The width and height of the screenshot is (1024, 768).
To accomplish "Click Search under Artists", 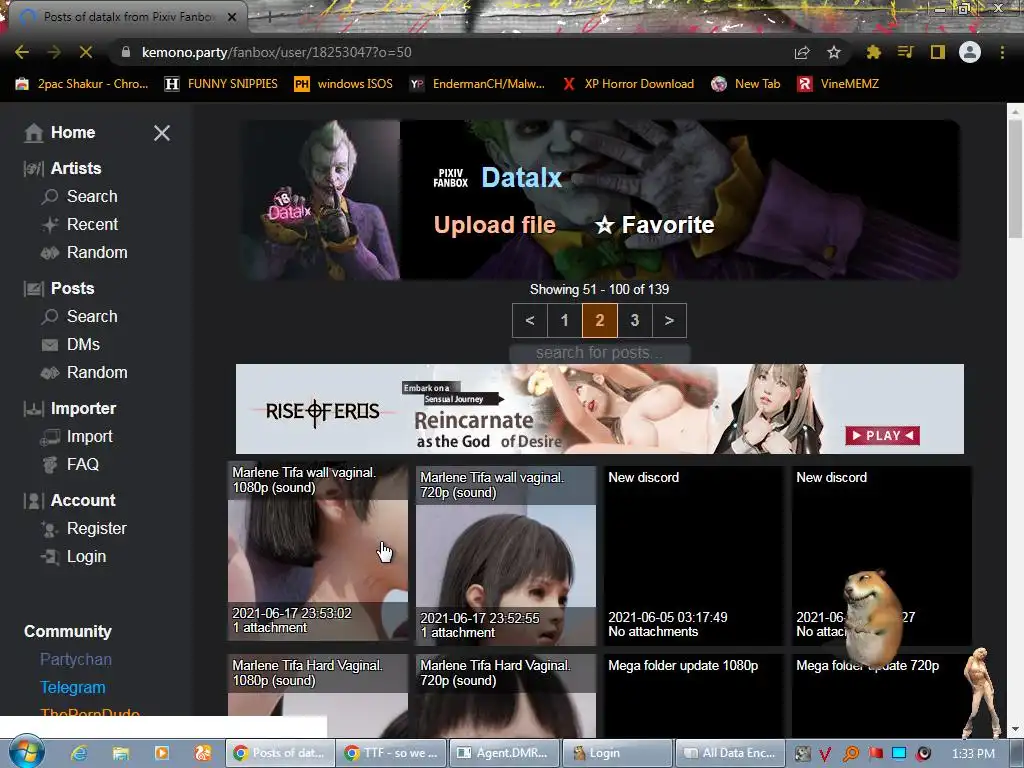I will pyautogui.click(x=80, y=197).
